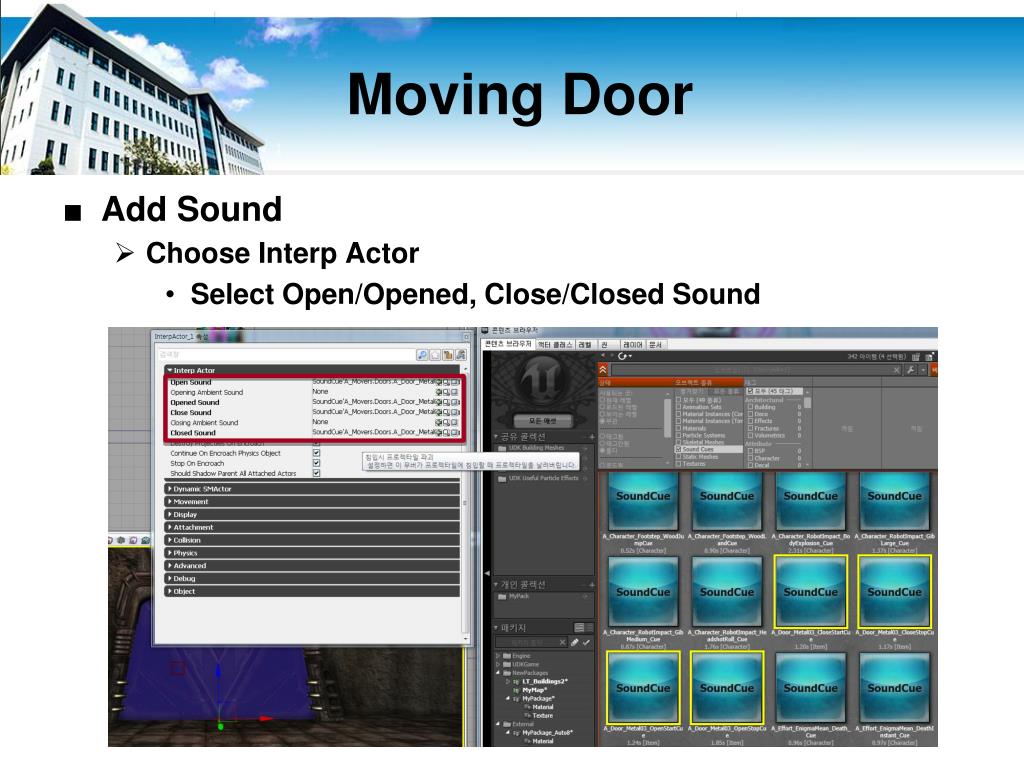This screenshot has height=768, width=1024.
Task: Click the green arrow icon on Closed Sound row
Action: [440, 432]
